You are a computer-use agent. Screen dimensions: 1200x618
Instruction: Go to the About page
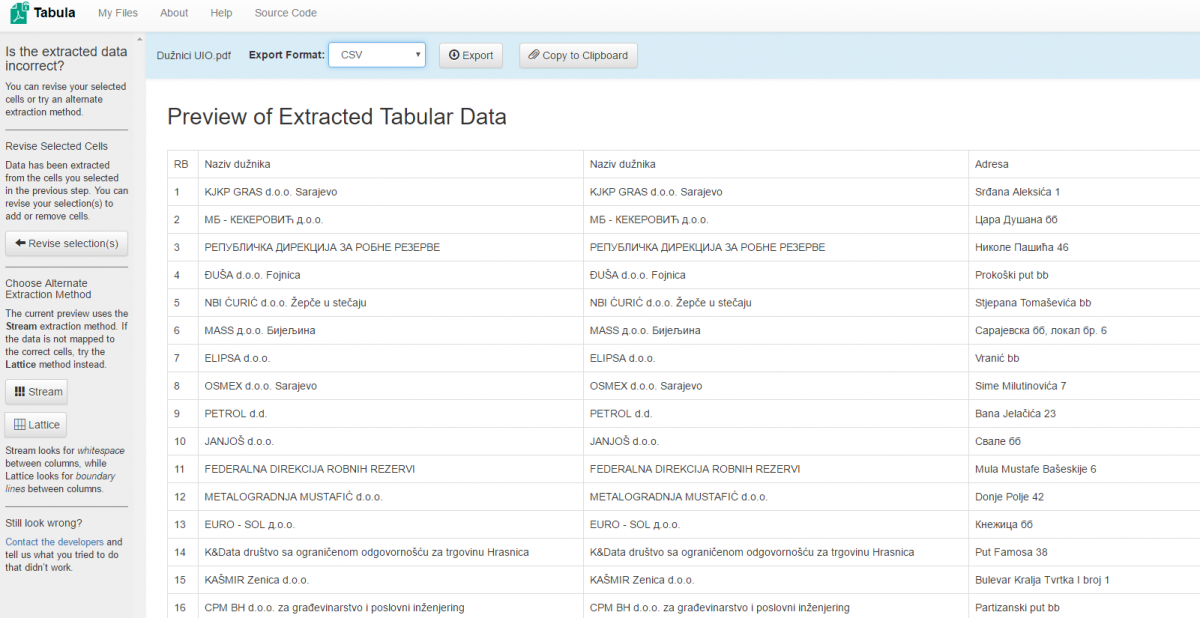point(174,13)
